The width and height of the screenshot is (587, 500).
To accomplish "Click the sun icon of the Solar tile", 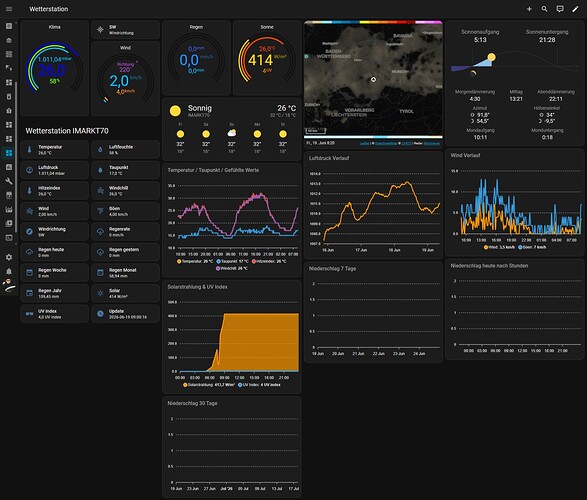I will click(100, 293).
